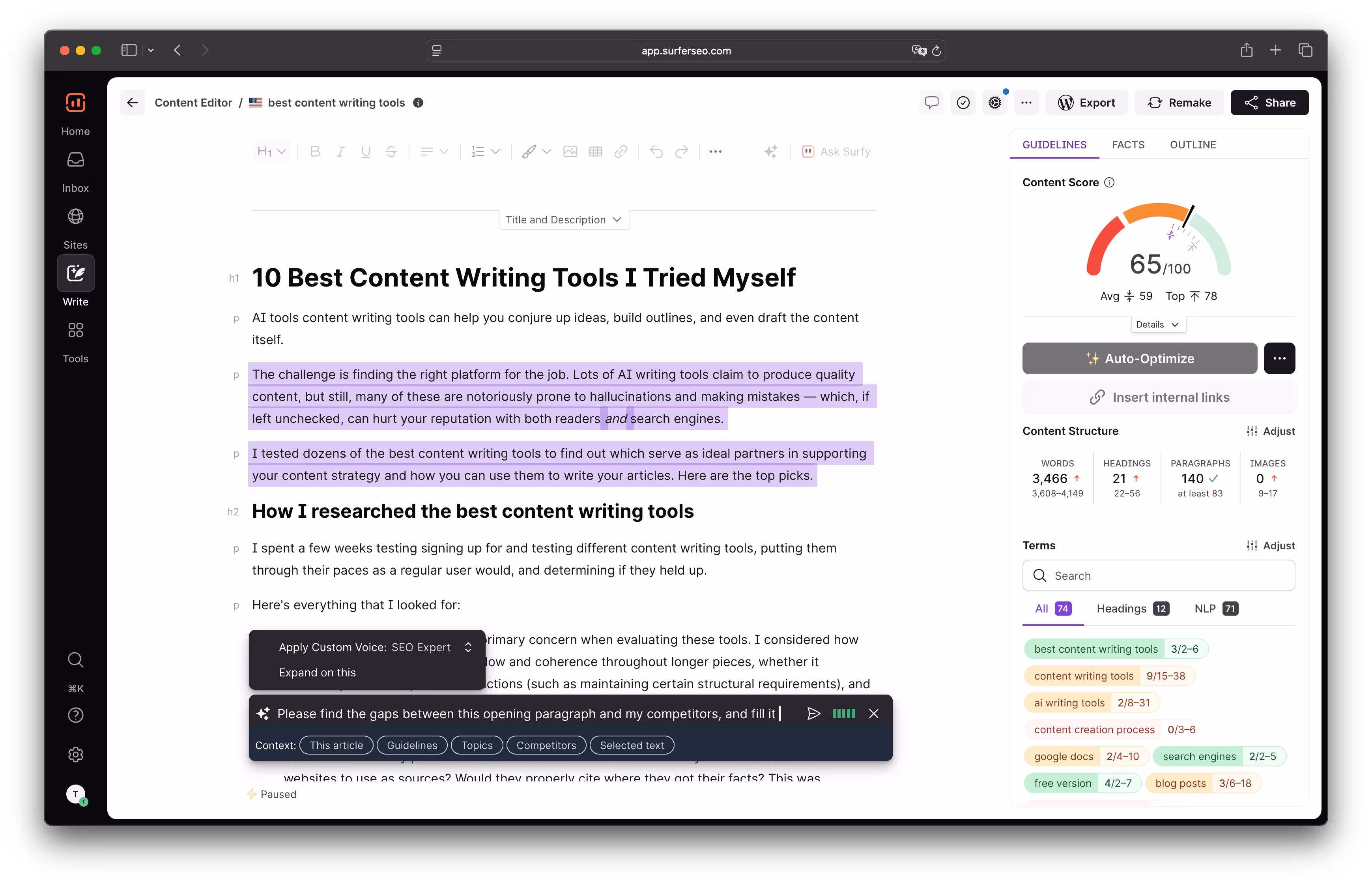Click the strikethrough formatting icon
Image resolution: width=1372 pixels, height=884 pixels.
coord(391,152)
